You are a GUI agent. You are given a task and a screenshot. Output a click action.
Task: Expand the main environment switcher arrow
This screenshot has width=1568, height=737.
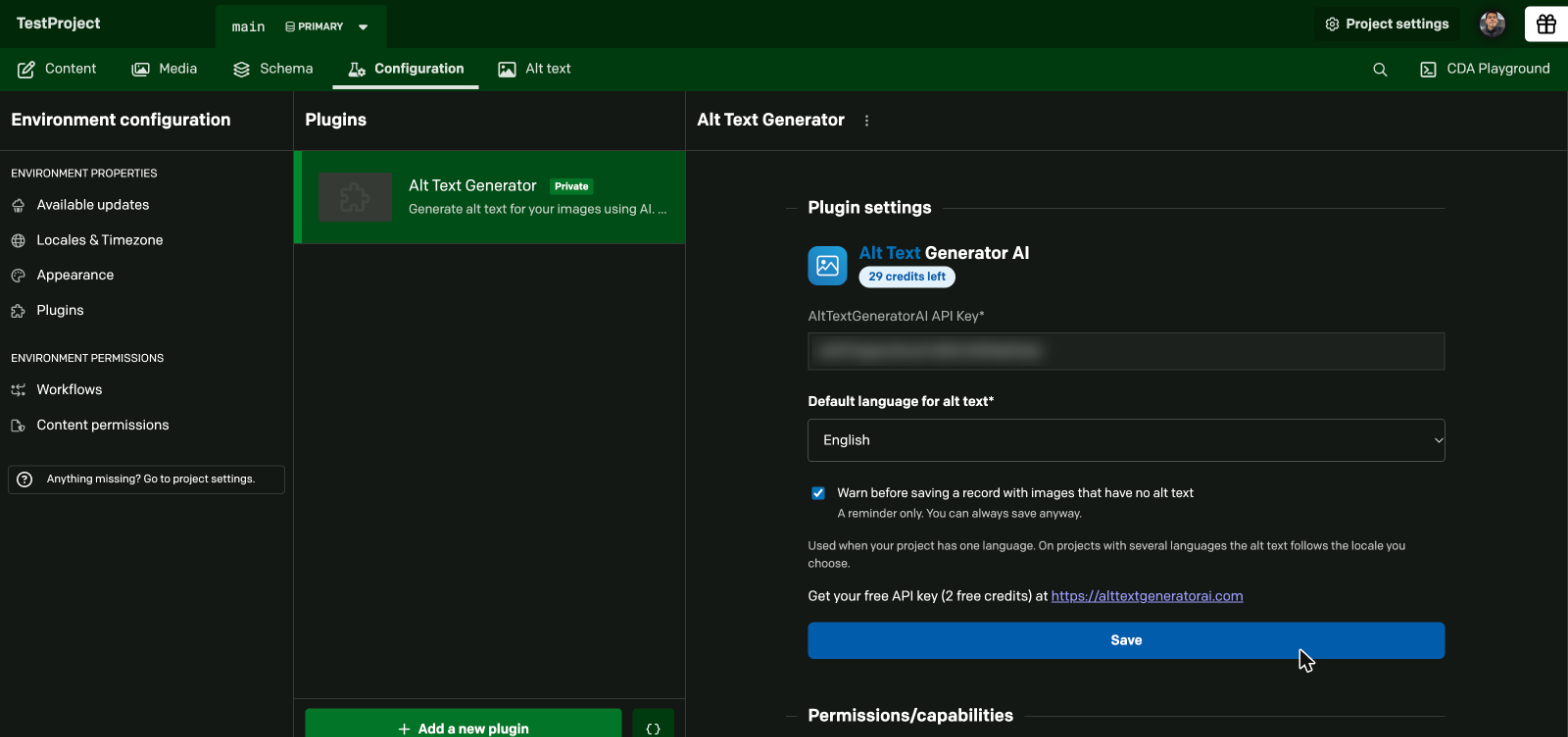coord(363,27)
